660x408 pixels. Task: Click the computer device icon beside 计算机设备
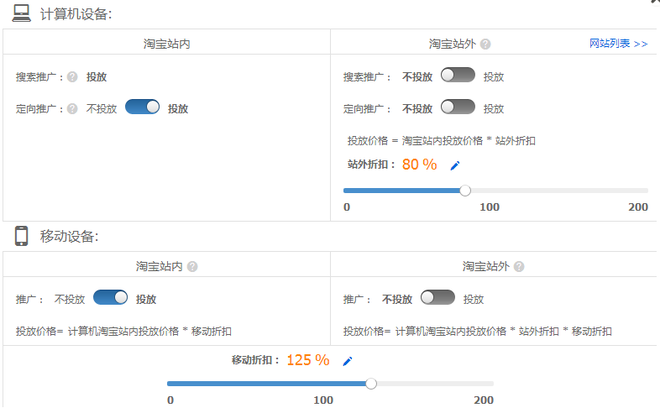[21, 13]
